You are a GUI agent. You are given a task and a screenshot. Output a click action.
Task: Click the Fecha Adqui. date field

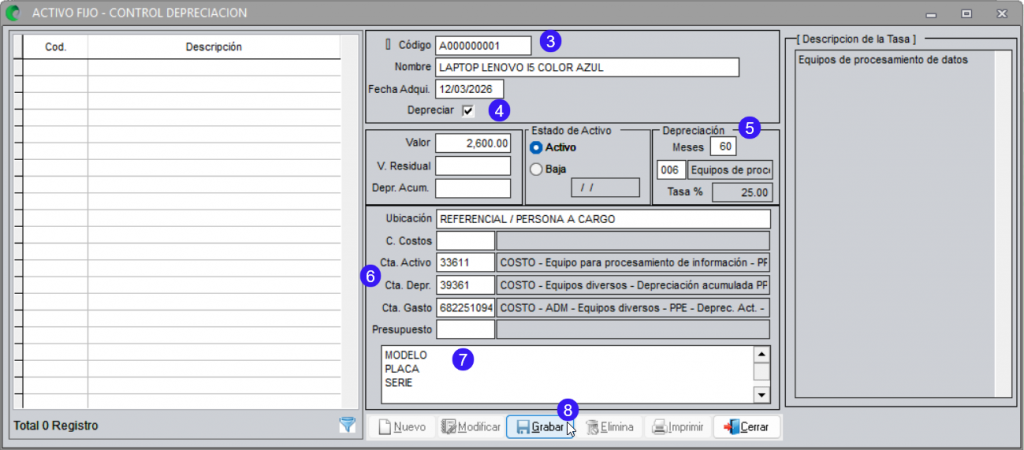click(x=469, y=89)
